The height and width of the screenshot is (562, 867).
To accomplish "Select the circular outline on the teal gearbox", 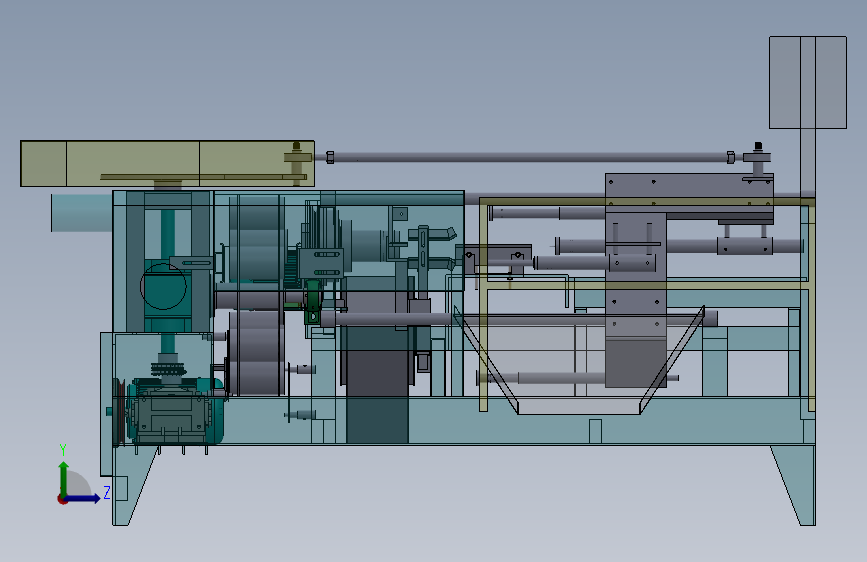I will pyautogui.click(x=163, y=287).
